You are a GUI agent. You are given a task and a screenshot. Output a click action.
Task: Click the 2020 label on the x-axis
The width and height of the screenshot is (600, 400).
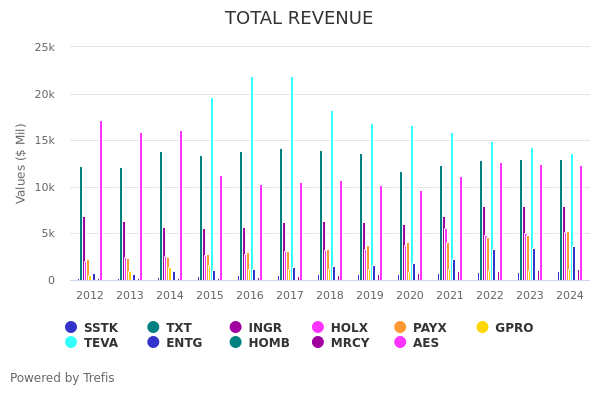[410, 296]
